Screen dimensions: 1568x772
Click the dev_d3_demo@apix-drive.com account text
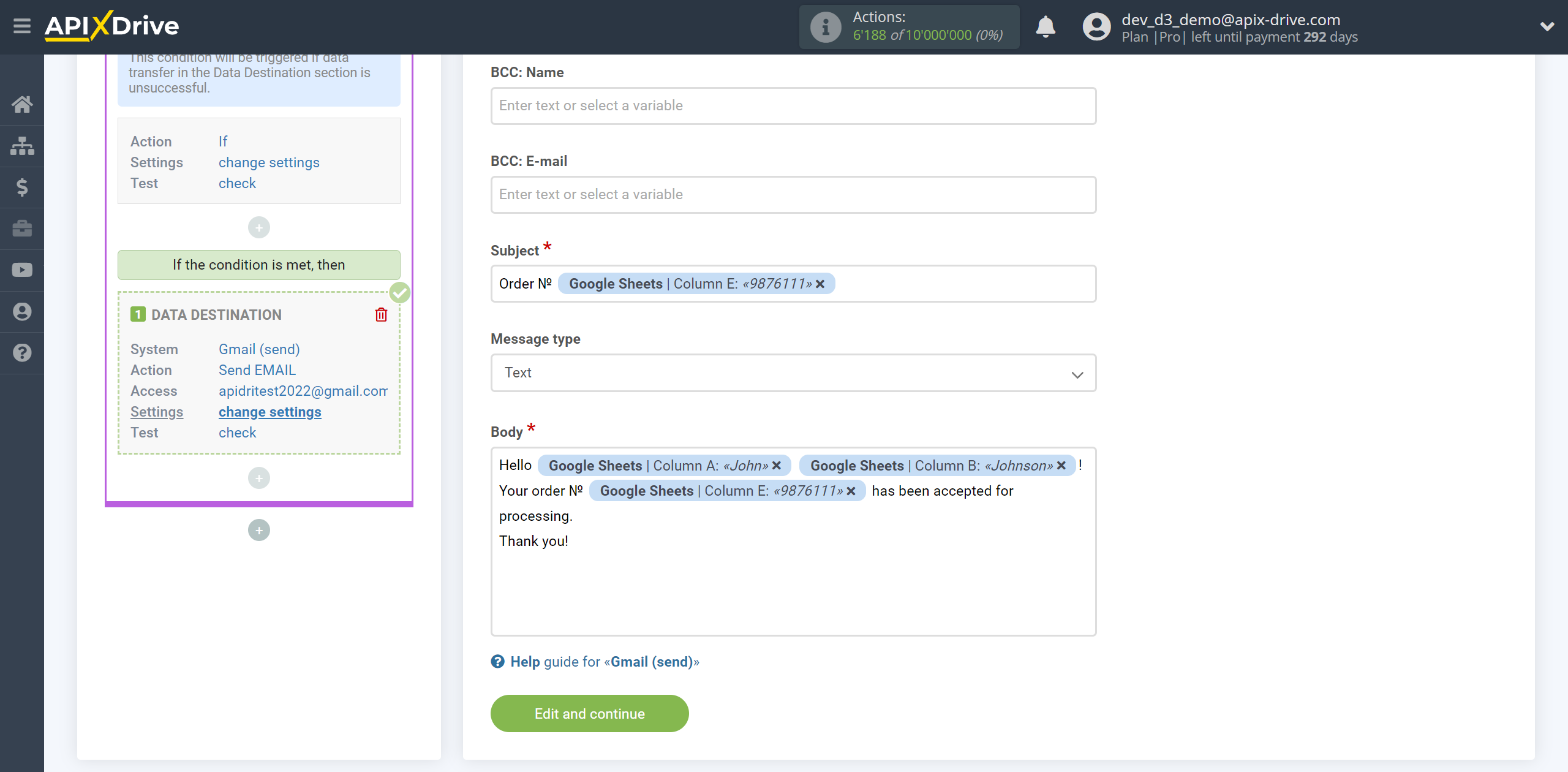pyautogui.click(x=1231, y=20)
